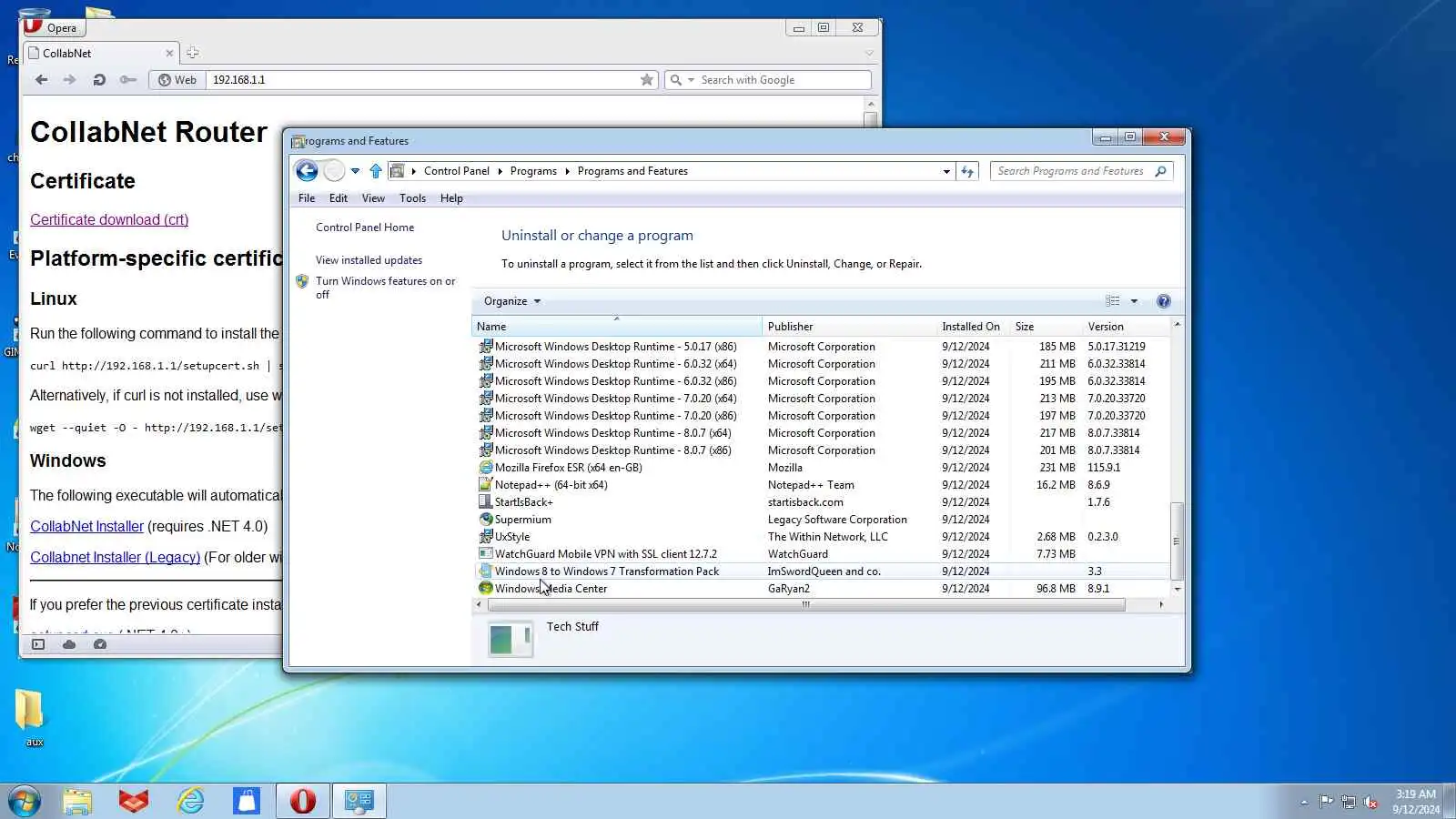The height and width of the screenshot is (819, 1456).
Task: Open the blue store bag taskbar icon
Action: pyautogui.click(x=247, y=802)
